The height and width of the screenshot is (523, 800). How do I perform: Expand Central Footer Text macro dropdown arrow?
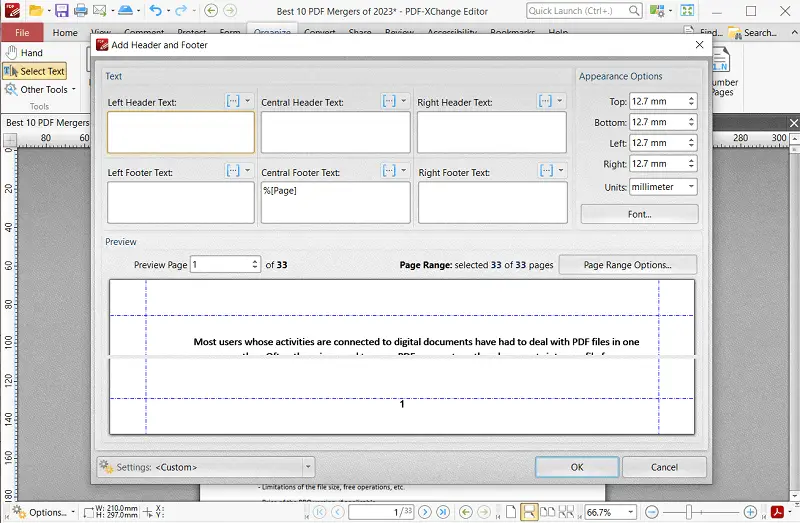[x=404, y=170]
